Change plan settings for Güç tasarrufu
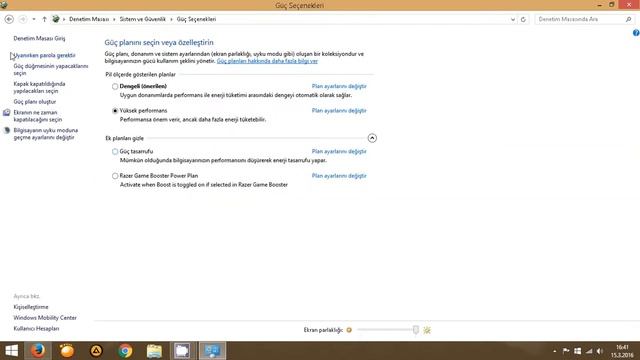The image size is (640, 360). pos(339,151)
